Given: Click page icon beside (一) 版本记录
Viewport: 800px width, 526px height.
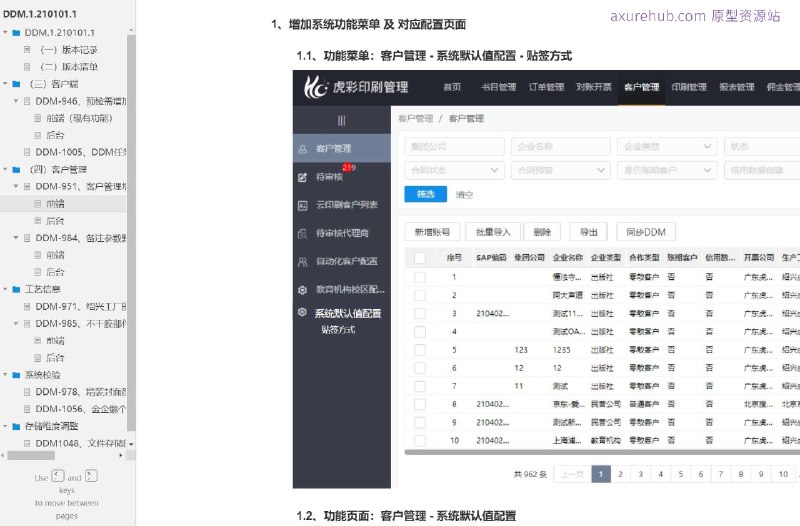Looking at the screenshot, I should coord(27,49).
